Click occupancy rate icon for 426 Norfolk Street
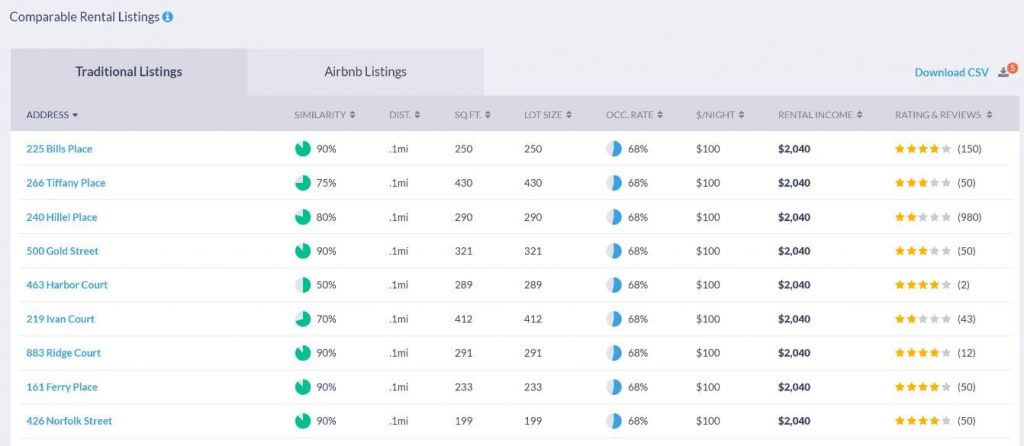1024x446 pixels. click(x=614, y=421)
